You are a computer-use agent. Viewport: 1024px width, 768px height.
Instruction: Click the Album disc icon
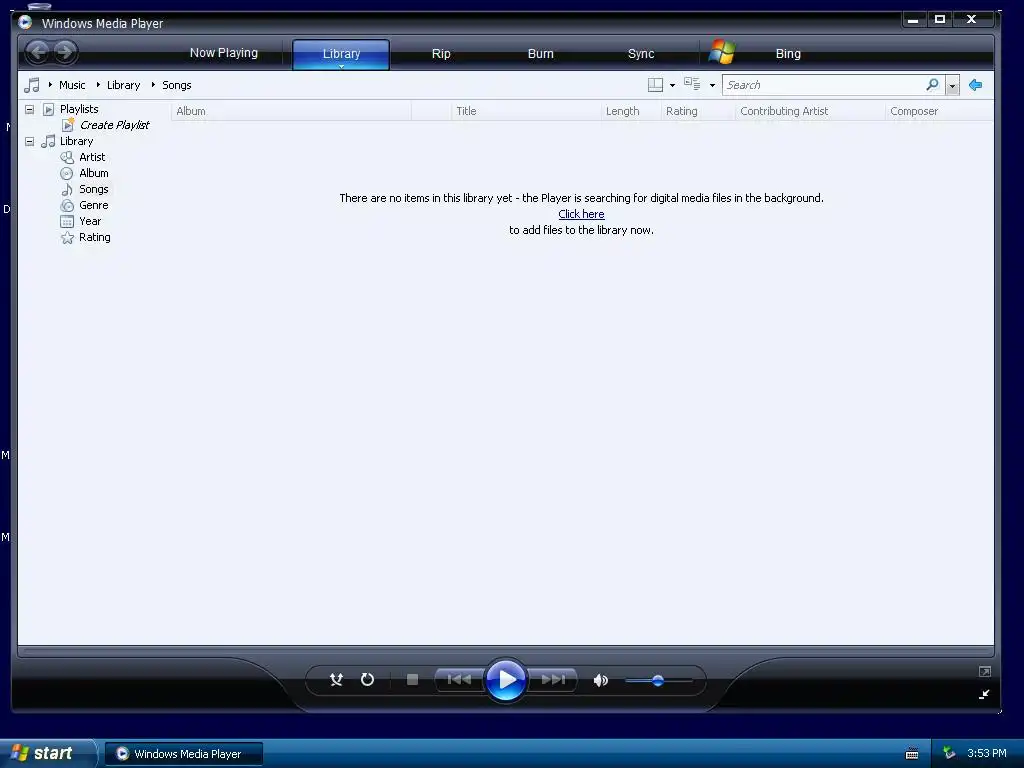[x=67, y=173]
